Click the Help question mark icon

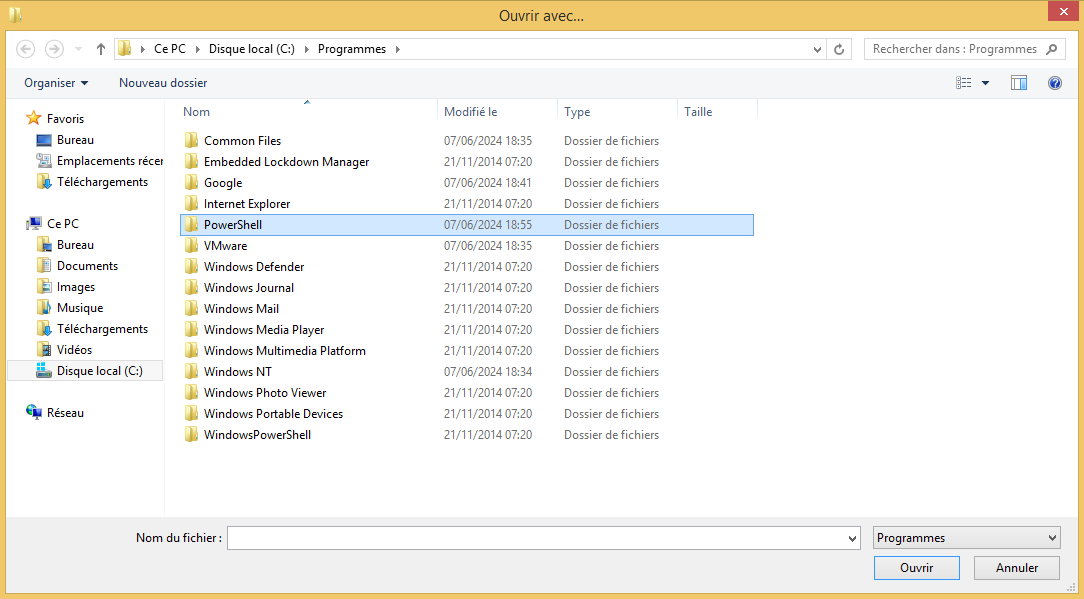(x=1054, y=83)
